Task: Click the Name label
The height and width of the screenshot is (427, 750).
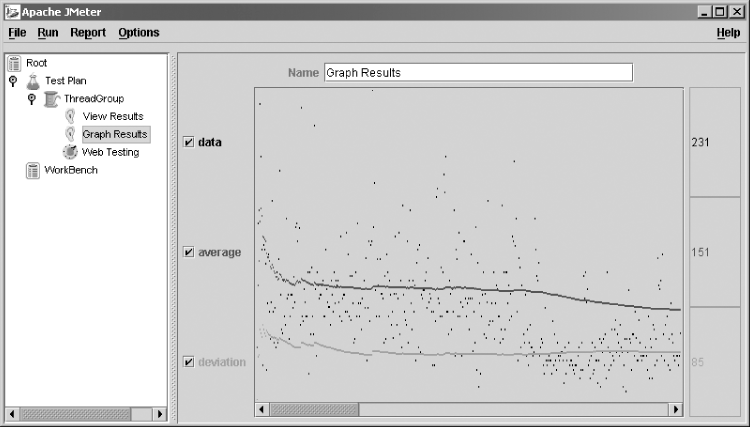Action: pyautogui.click(x=303, y=73)
